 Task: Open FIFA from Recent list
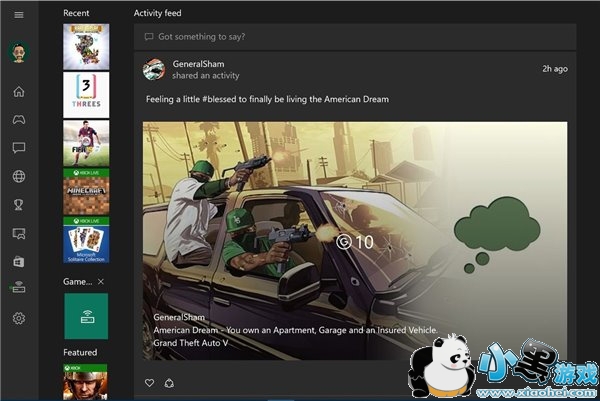click(86, 143)
